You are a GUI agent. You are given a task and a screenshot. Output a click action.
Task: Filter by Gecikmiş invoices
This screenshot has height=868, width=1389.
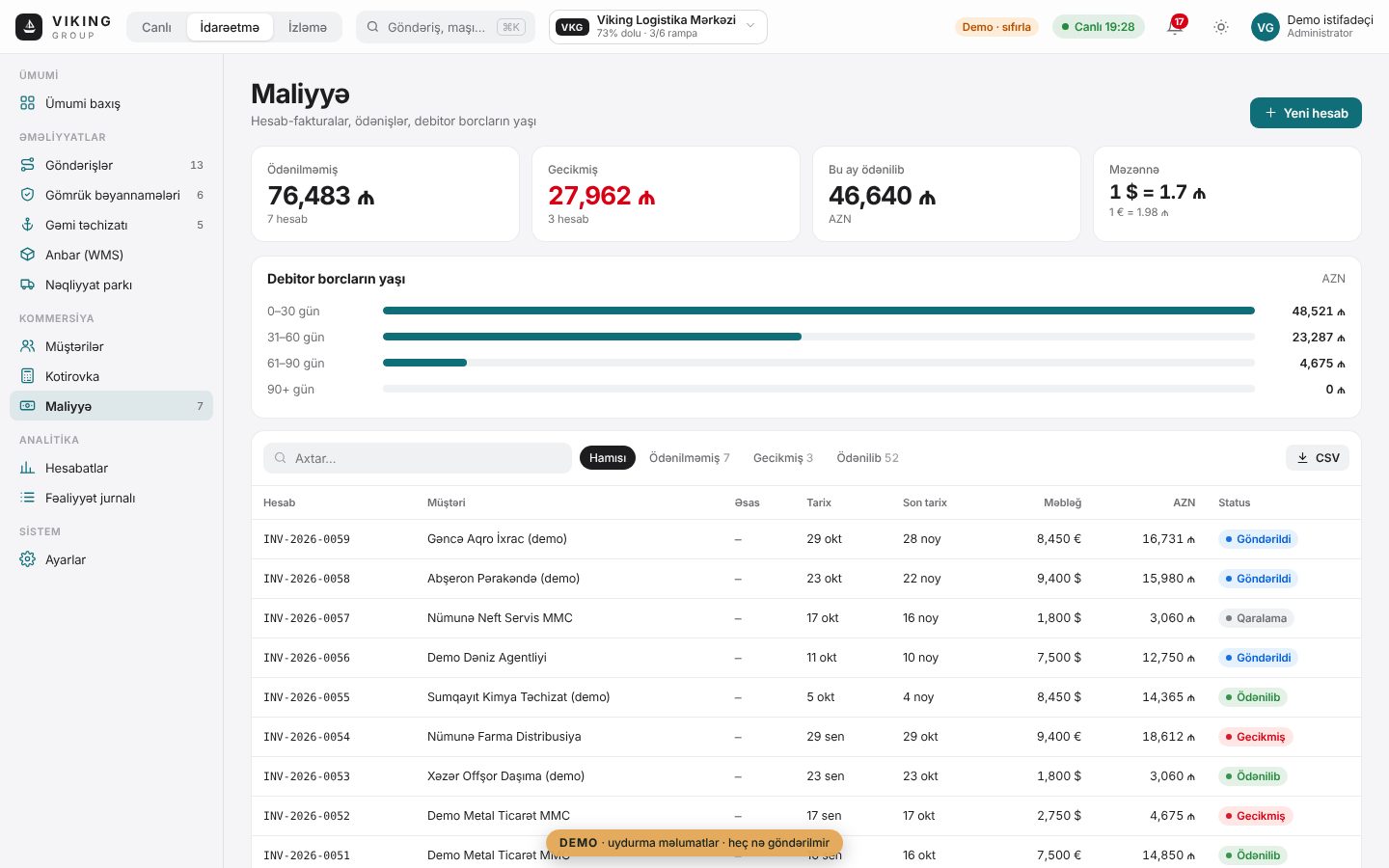tap(783, 458)
